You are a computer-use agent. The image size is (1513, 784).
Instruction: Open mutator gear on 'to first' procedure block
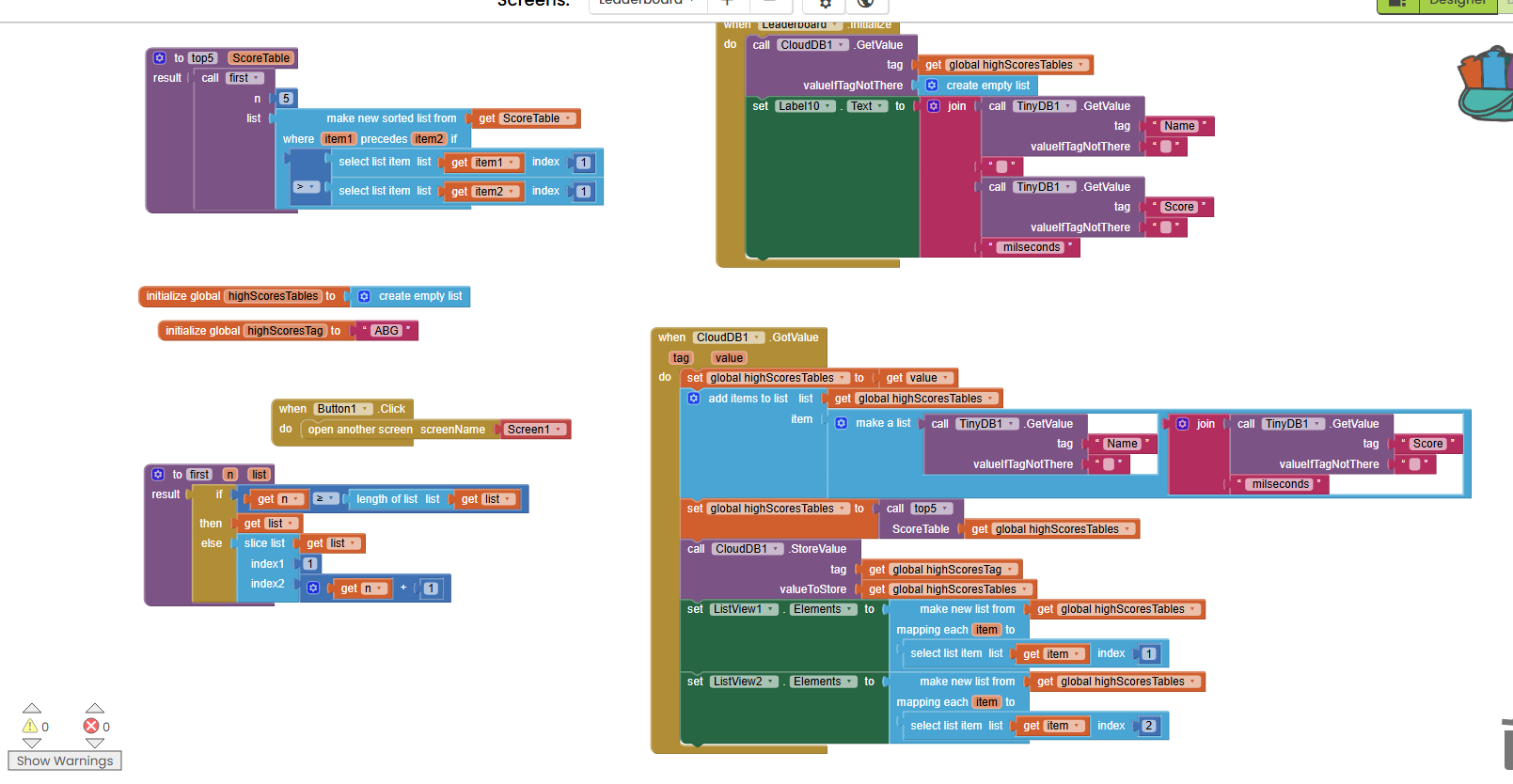(x=158, y=475)
